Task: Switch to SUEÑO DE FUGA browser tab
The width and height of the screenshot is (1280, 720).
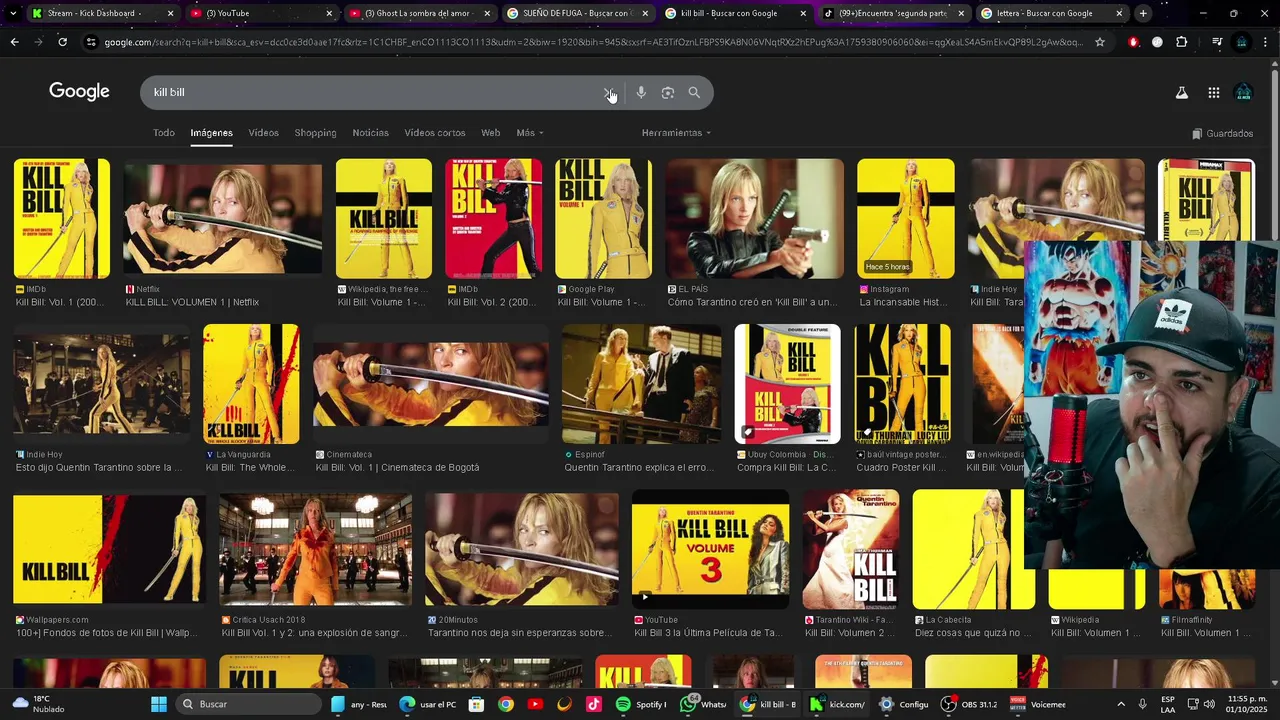Action: 575,13
